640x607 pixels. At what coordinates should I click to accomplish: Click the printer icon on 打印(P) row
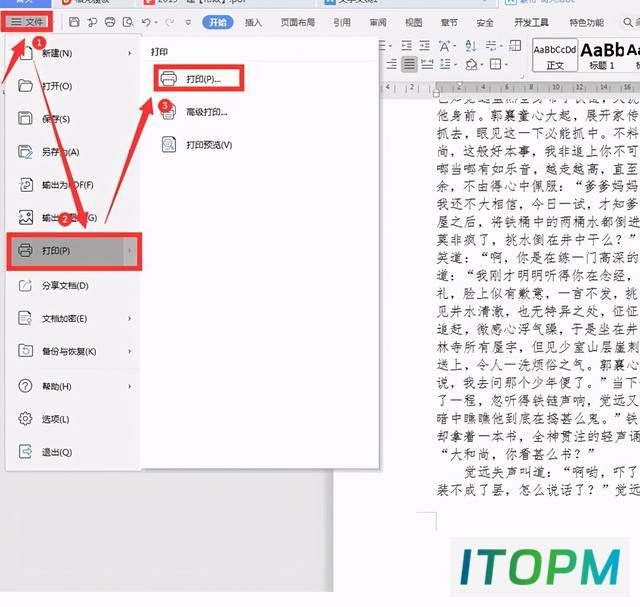click(25, 250)
